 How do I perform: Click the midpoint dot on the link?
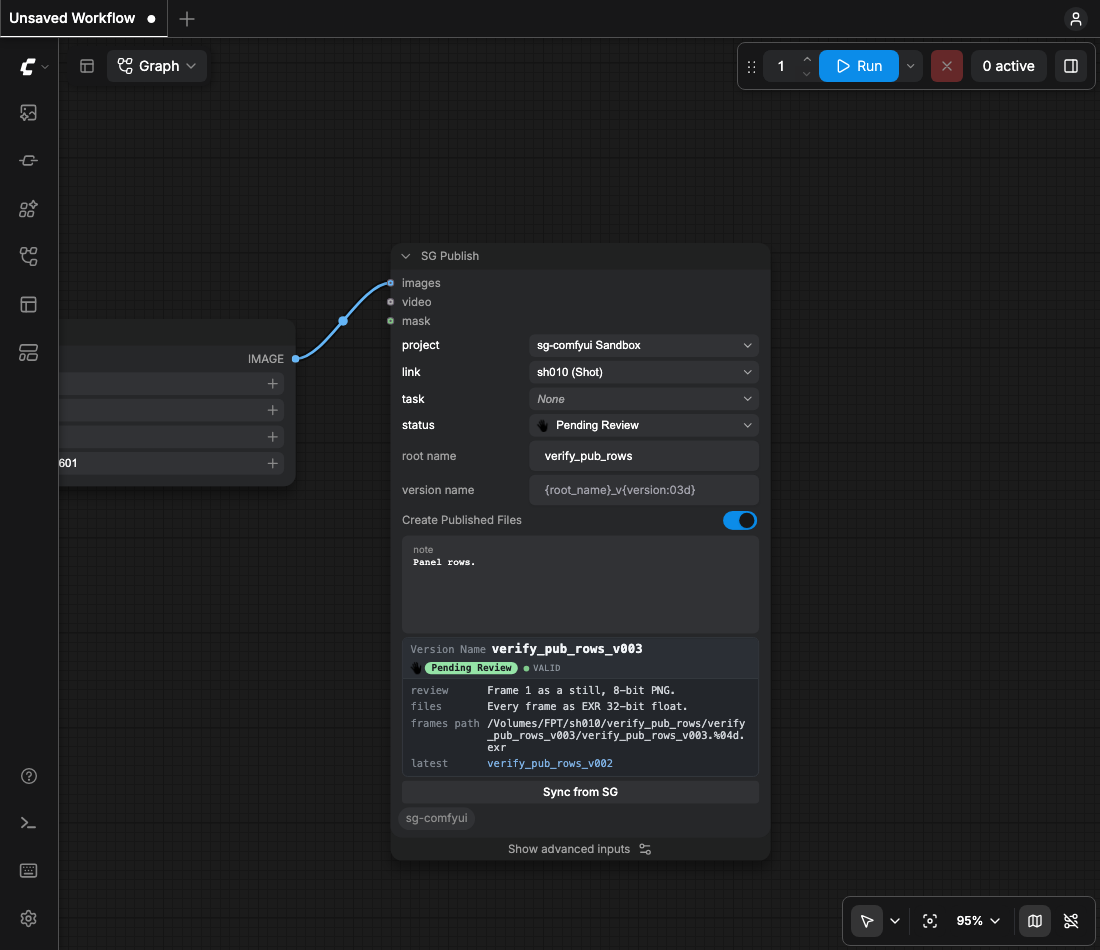343,321
